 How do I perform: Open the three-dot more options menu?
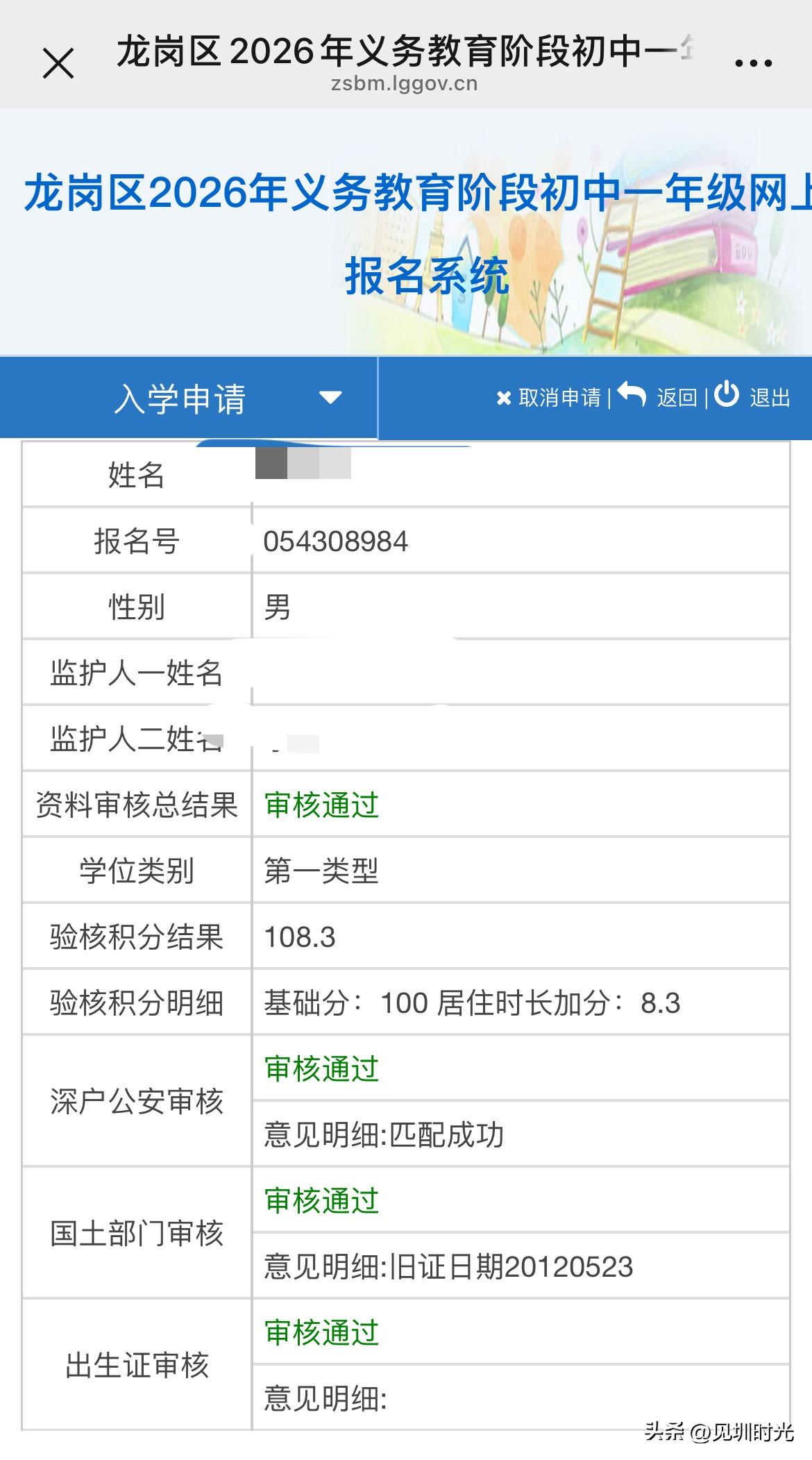pos(754,64)
